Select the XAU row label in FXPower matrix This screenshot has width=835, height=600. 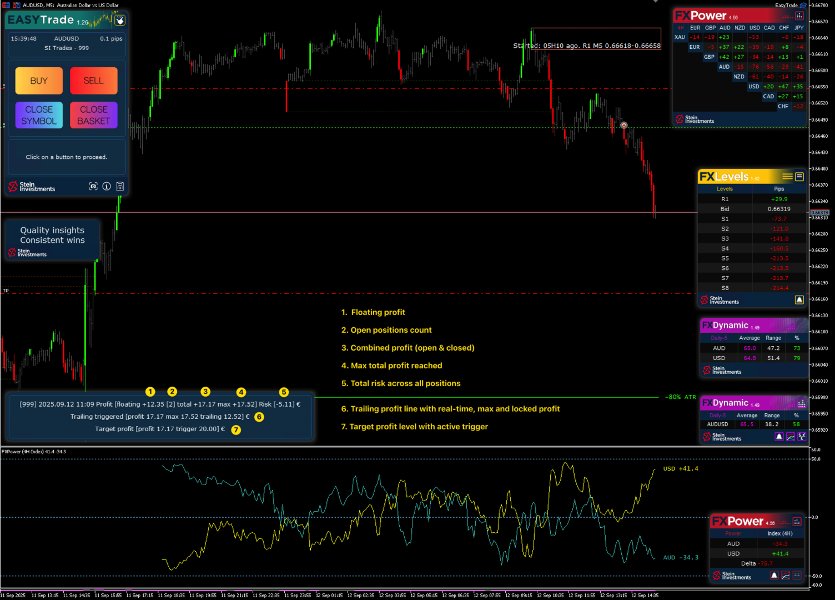point(680,37)
